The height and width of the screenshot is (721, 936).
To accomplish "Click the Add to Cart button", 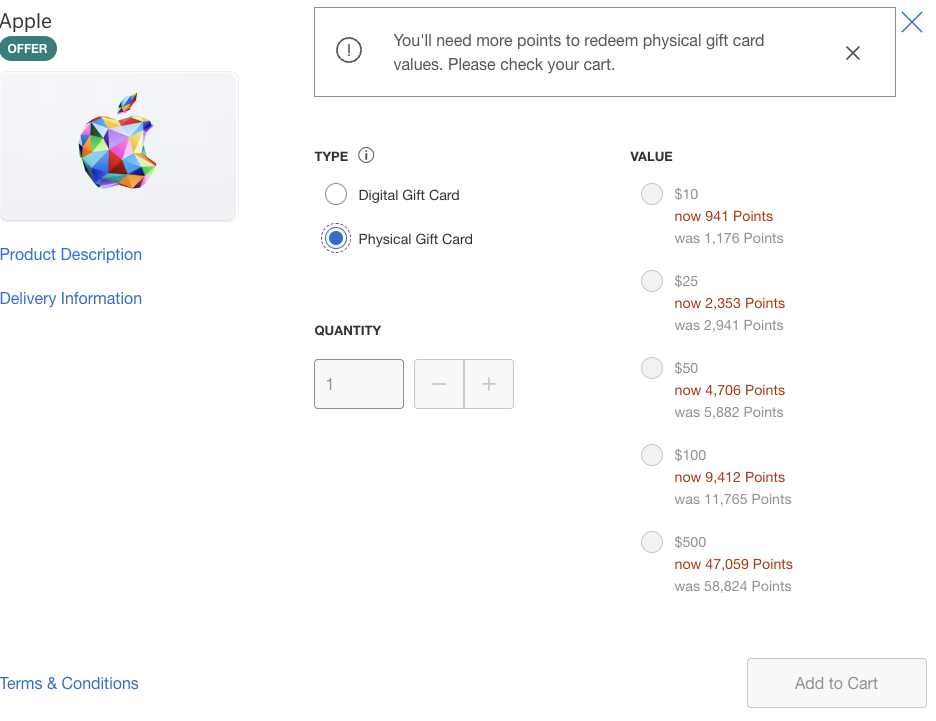I will 836,683.
